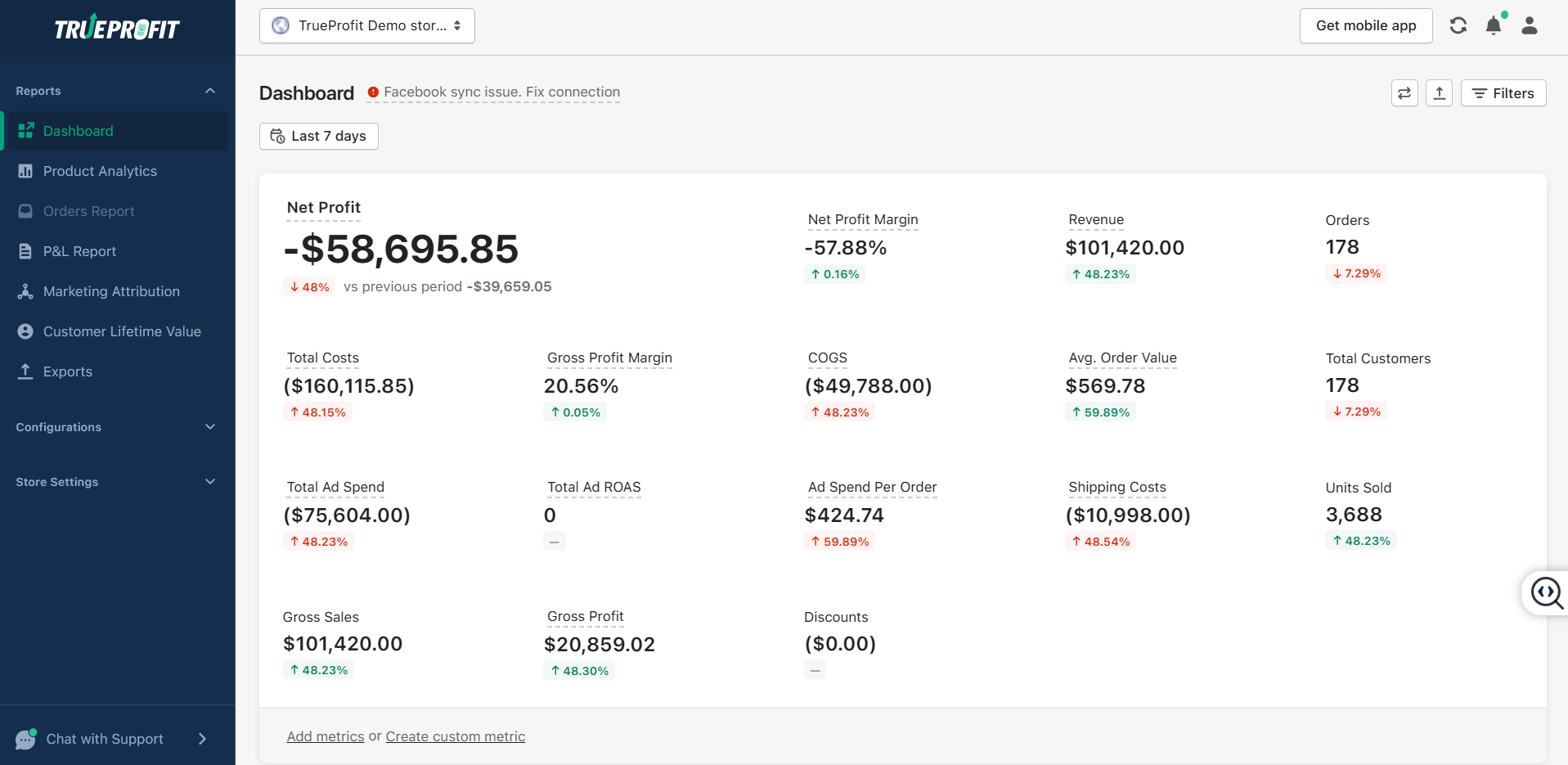This screenshot has height=765, width=1568.
Task: Click the Orders Report inbox icon
Action: (x=25, y=211)
